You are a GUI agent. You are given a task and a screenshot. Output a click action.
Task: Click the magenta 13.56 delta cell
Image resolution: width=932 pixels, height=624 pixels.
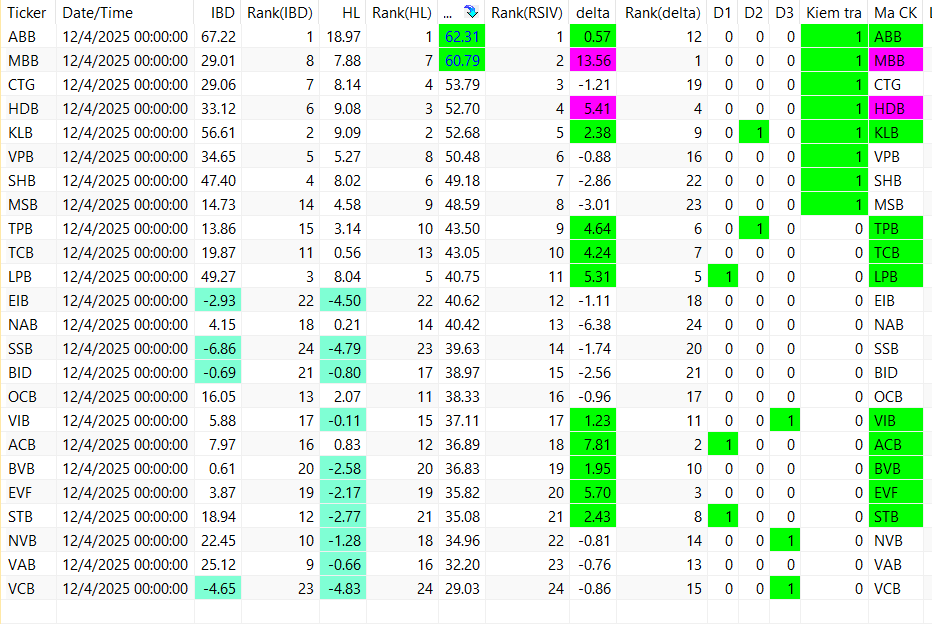click(x=593, y=61)
